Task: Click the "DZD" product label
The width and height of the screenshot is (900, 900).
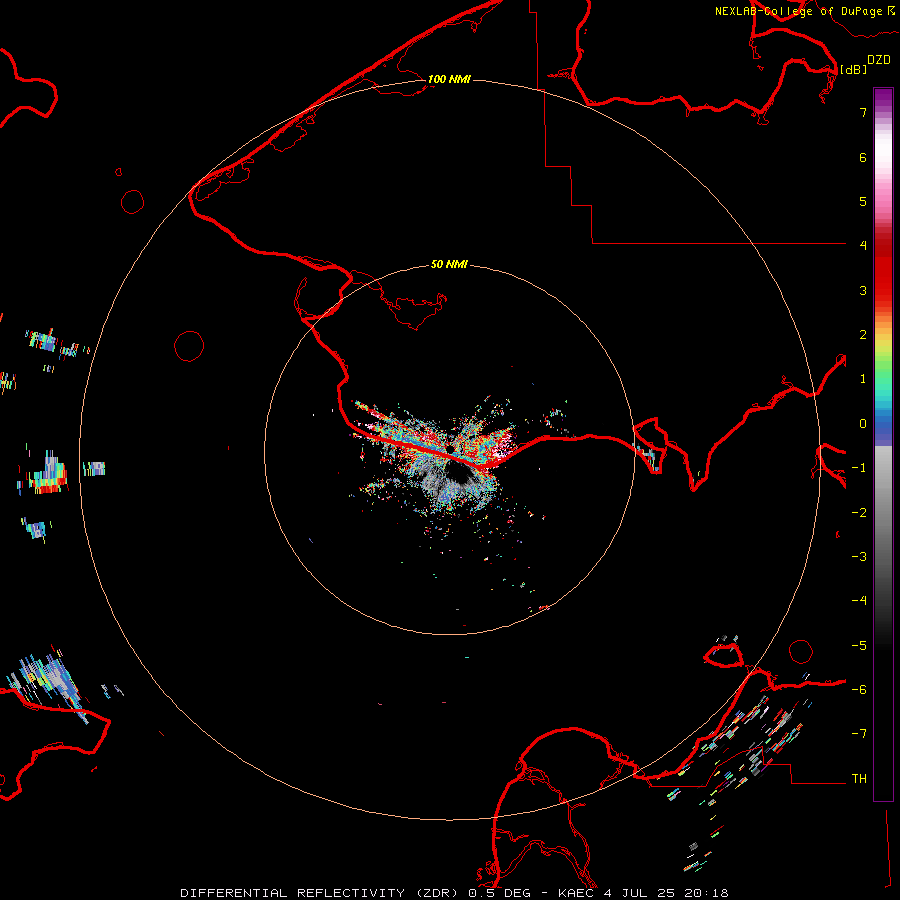Action: click(879, 60)
